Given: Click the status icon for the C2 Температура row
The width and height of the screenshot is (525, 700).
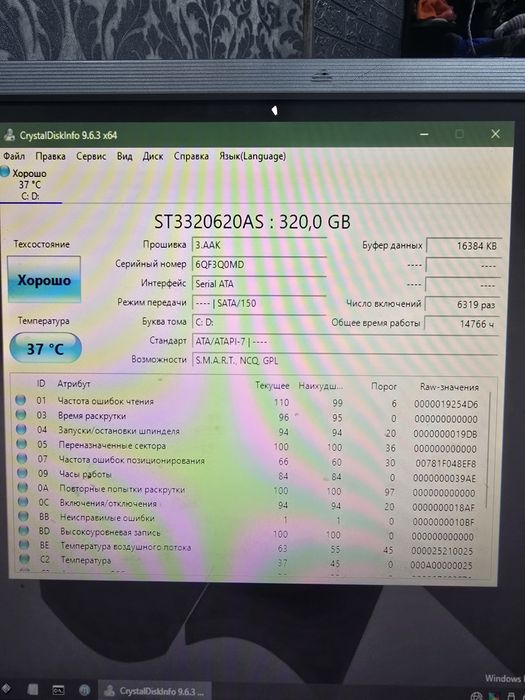Looking at the screenshot, I should click(x=25, y=558).
